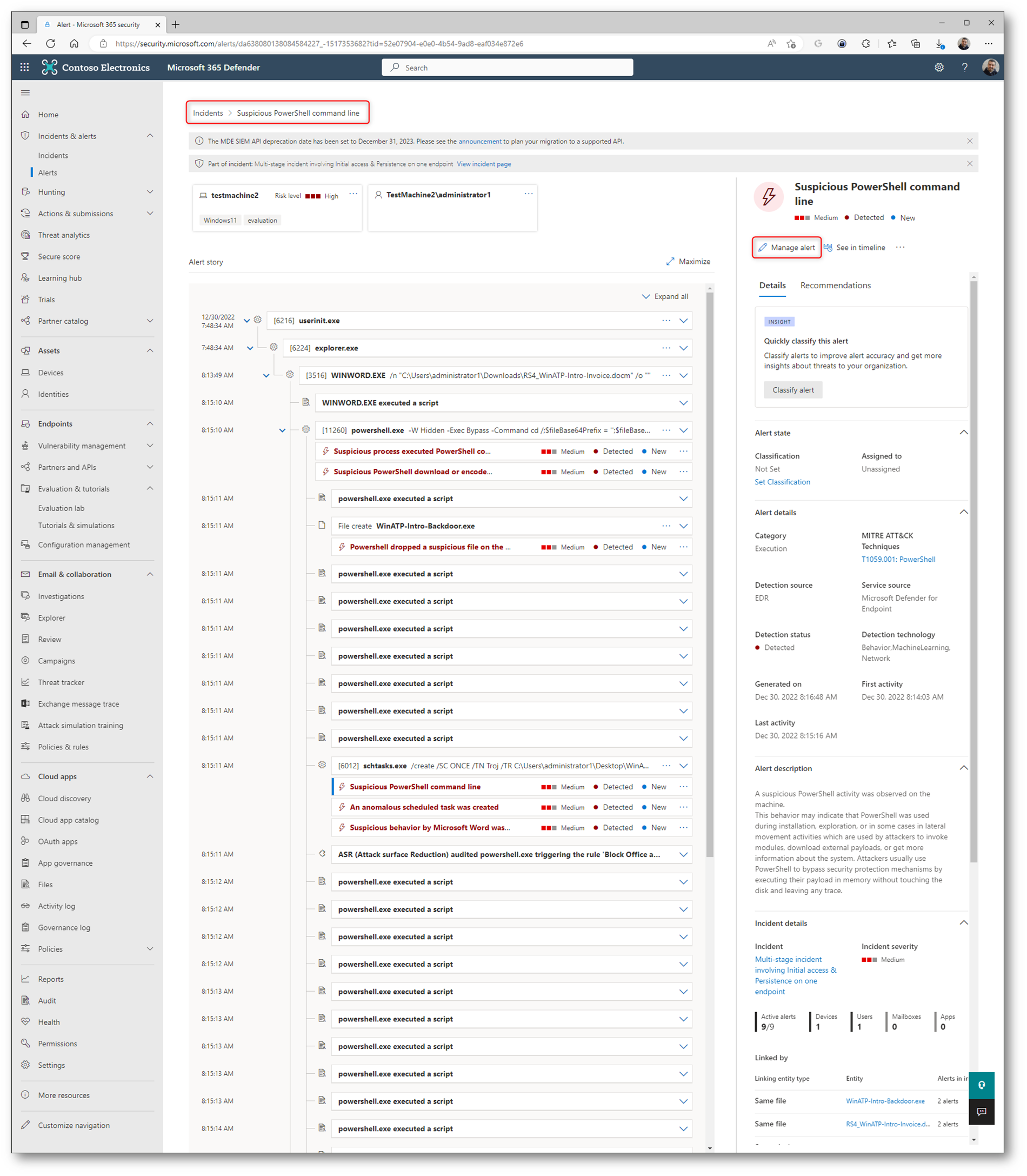
Task: Click the Manage alert button
Action: tap(786, 247)
